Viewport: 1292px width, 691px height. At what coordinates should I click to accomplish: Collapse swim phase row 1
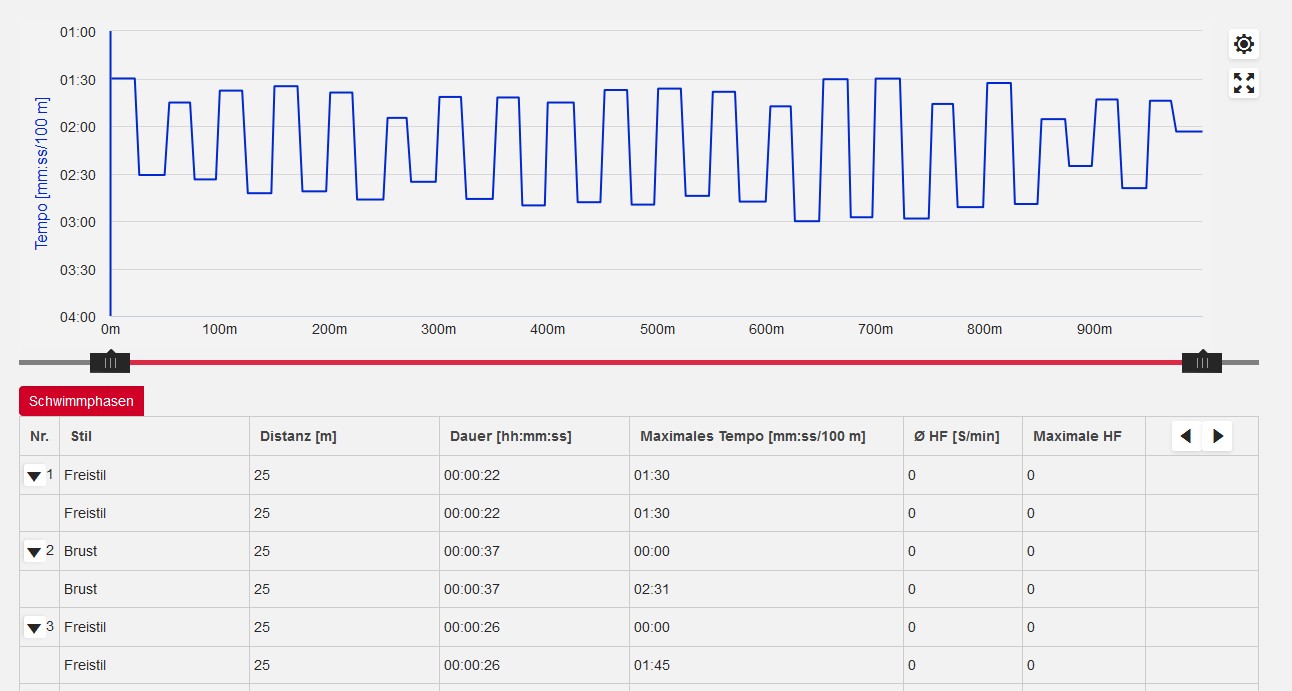tap(34, 476)
